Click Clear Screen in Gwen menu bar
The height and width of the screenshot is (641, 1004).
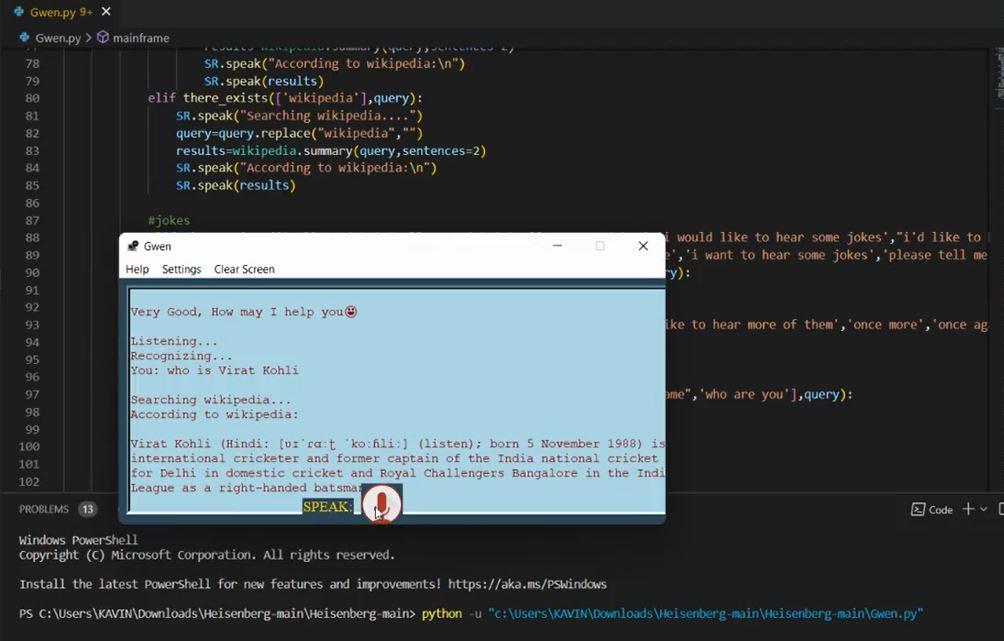[244, 269]
